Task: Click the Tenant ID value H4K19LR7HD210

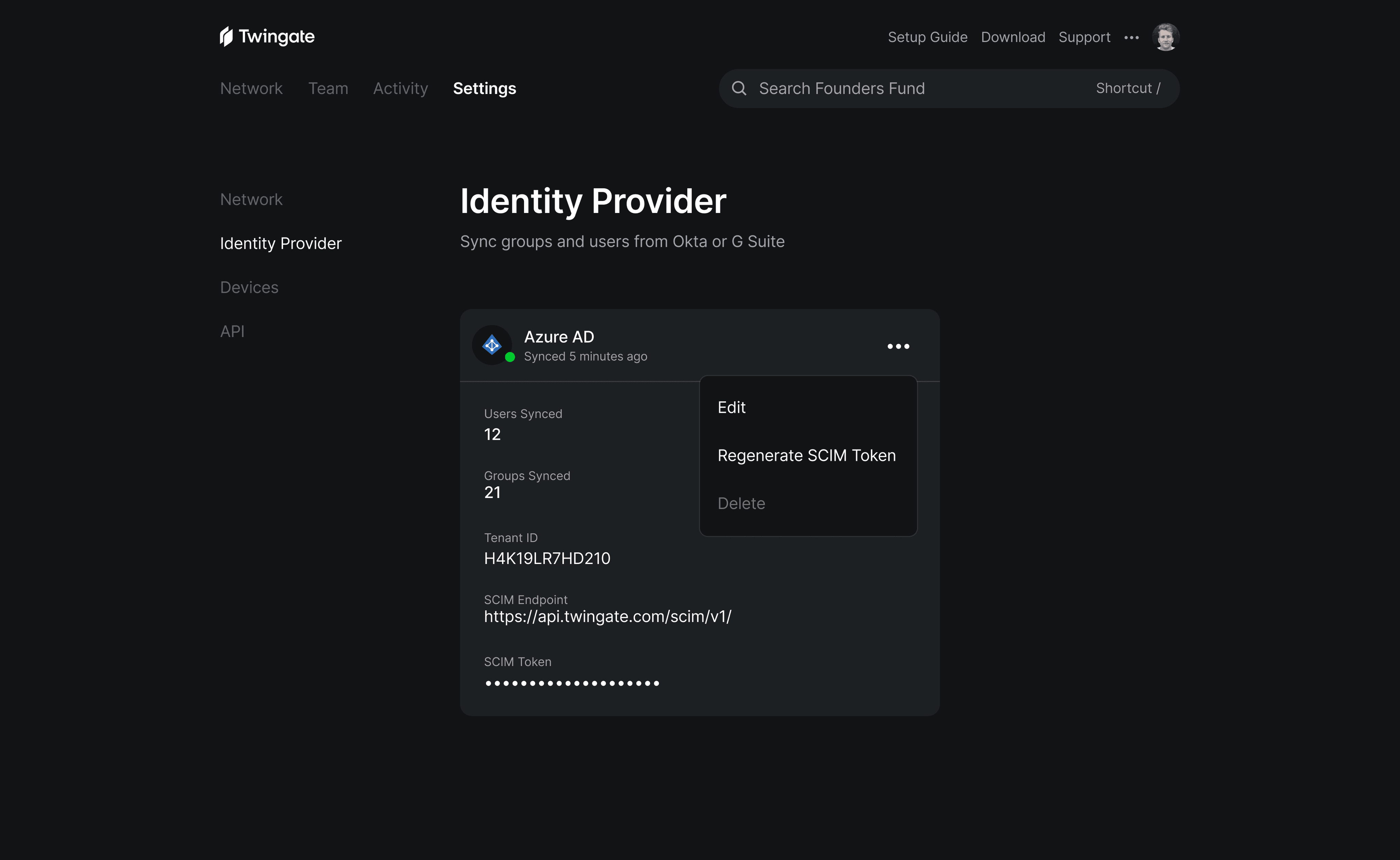Action: coord(547,559)
